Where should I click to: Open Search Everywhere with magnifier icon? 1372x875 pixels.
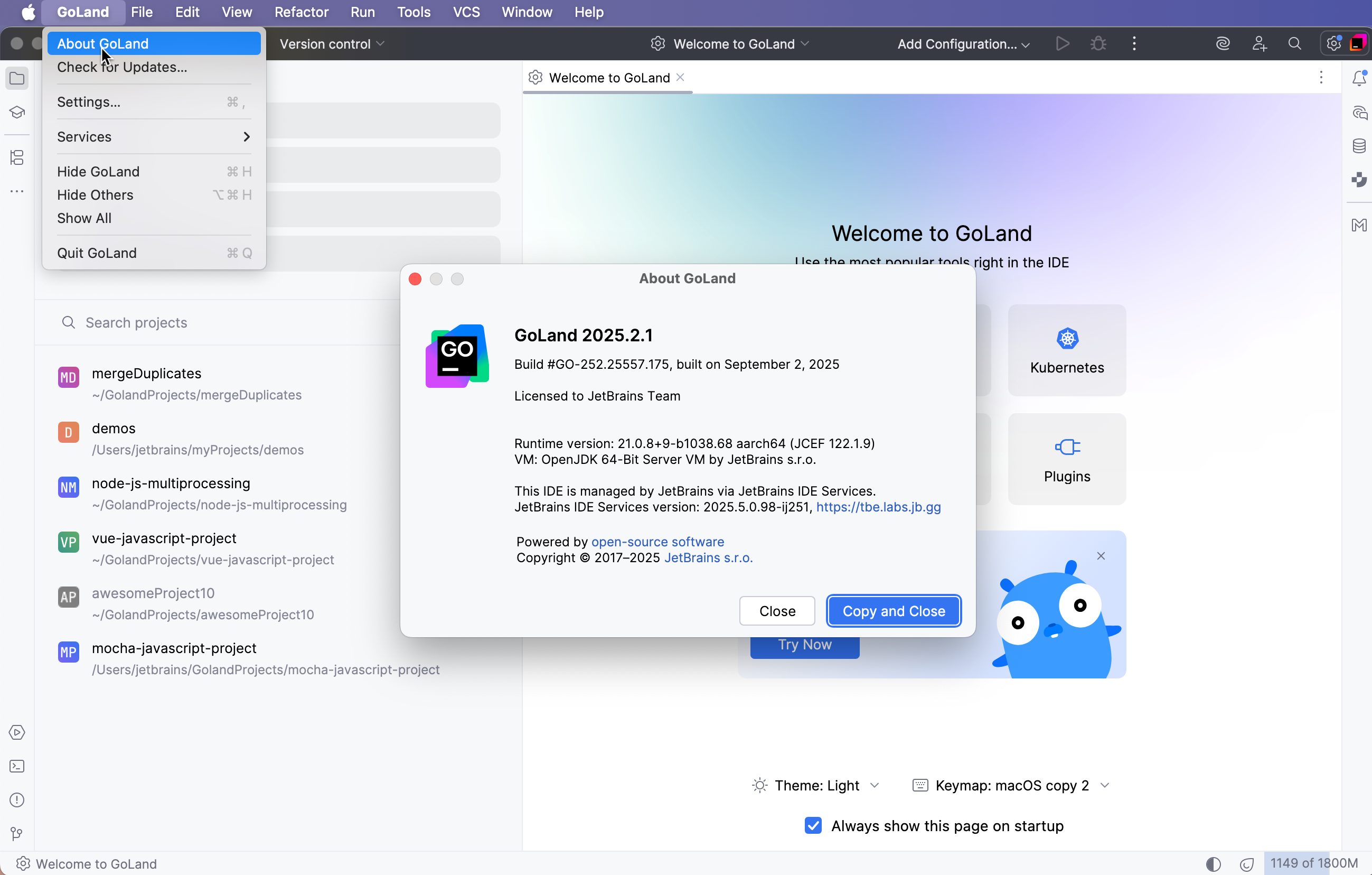[x=1294, y=43]
